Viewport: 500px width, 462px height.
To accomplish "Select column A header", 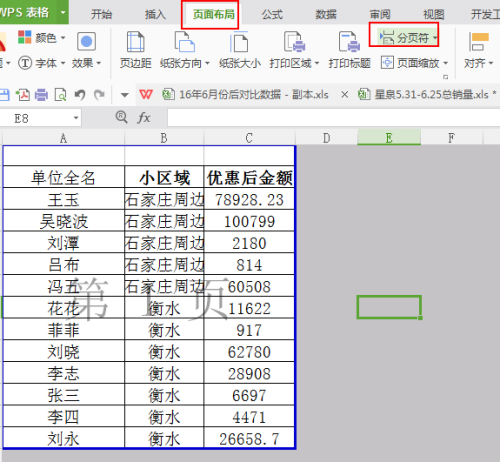I will click(x=63, y=138).
